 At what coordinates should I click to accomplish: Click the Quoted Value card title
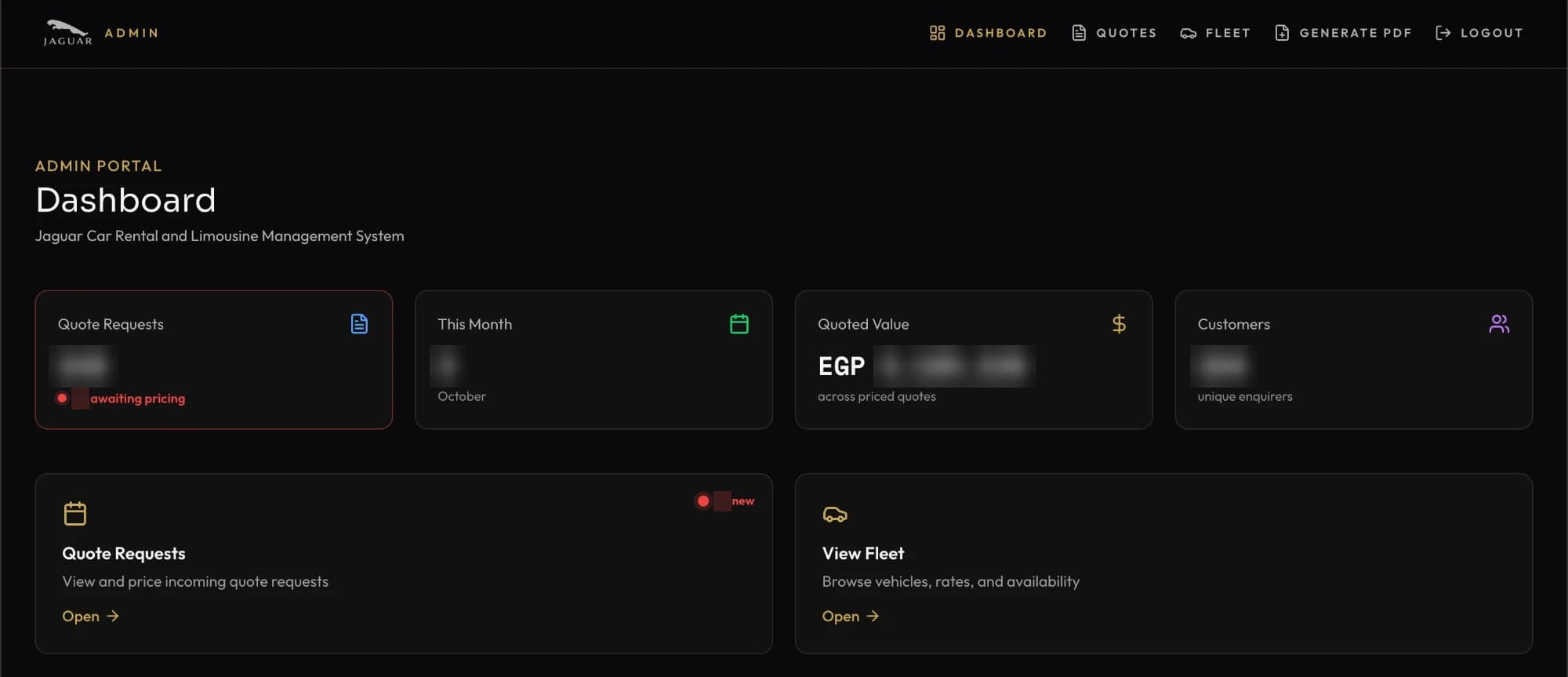(863, 325)
